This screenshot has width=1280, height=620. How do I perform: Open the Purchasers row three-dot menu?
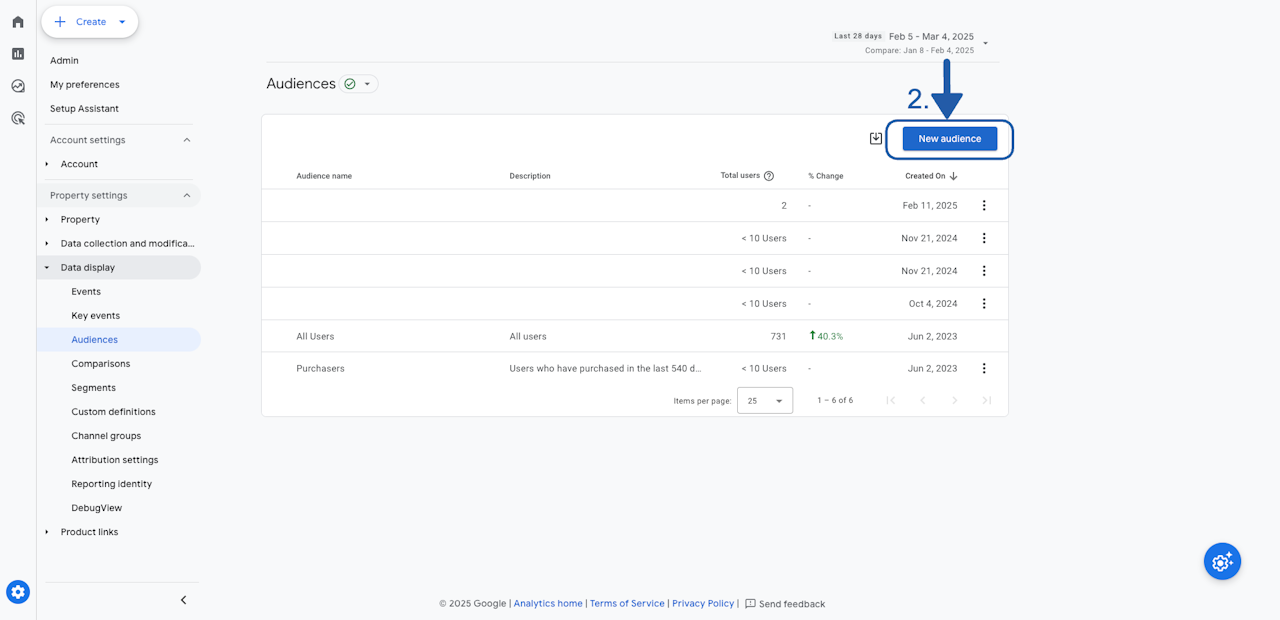coord(984,368)
